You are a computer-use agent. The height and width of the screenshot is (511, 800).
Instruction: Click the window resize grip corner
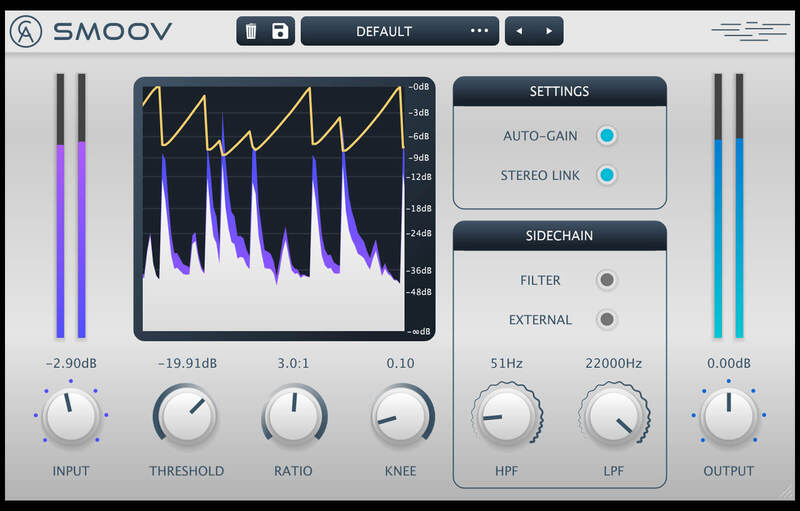pyautogui.click(x=788, y=493)
